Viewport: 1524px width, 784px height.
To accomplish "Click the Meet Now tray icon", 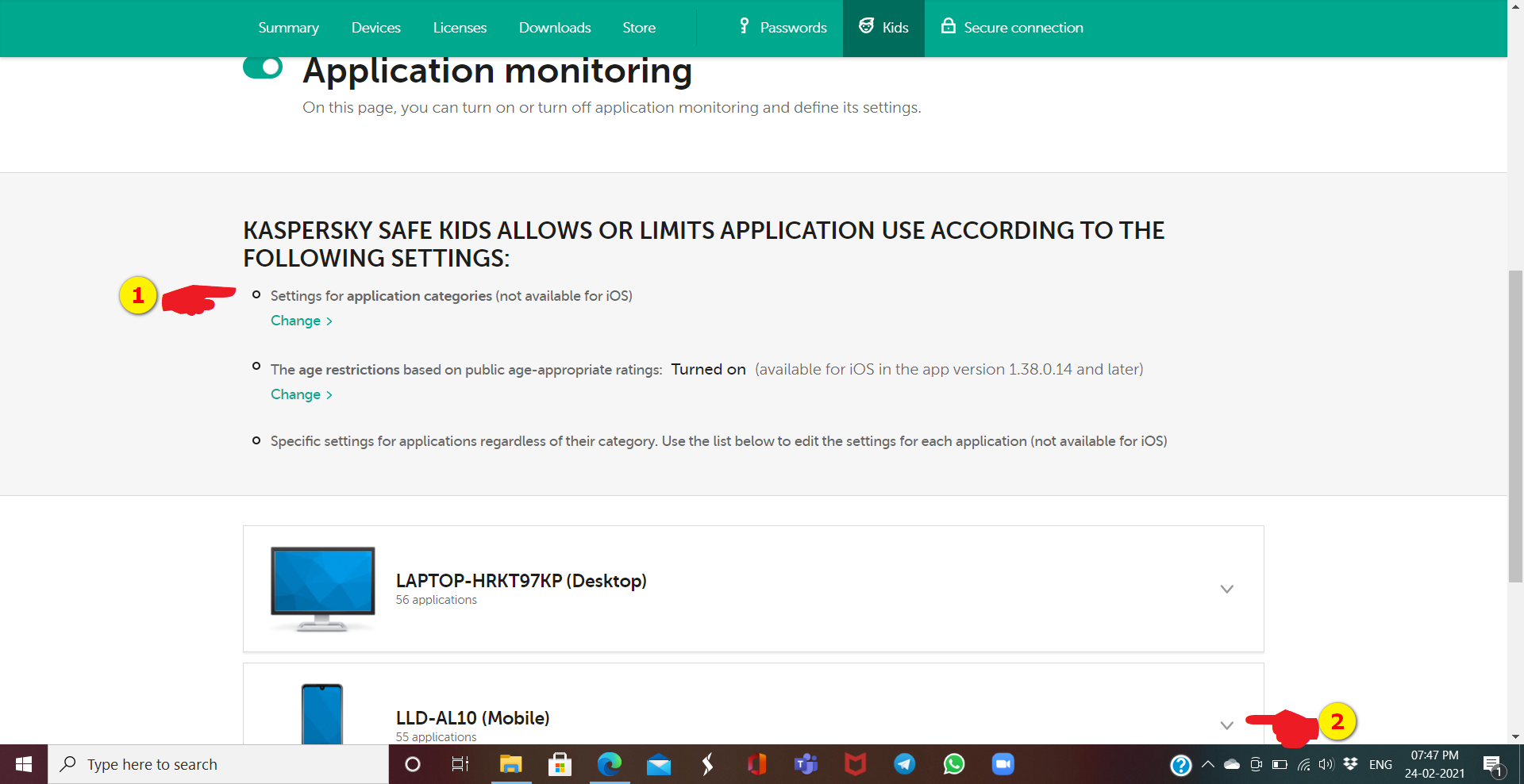I will pyautogui.click(x=1256, y=764).
